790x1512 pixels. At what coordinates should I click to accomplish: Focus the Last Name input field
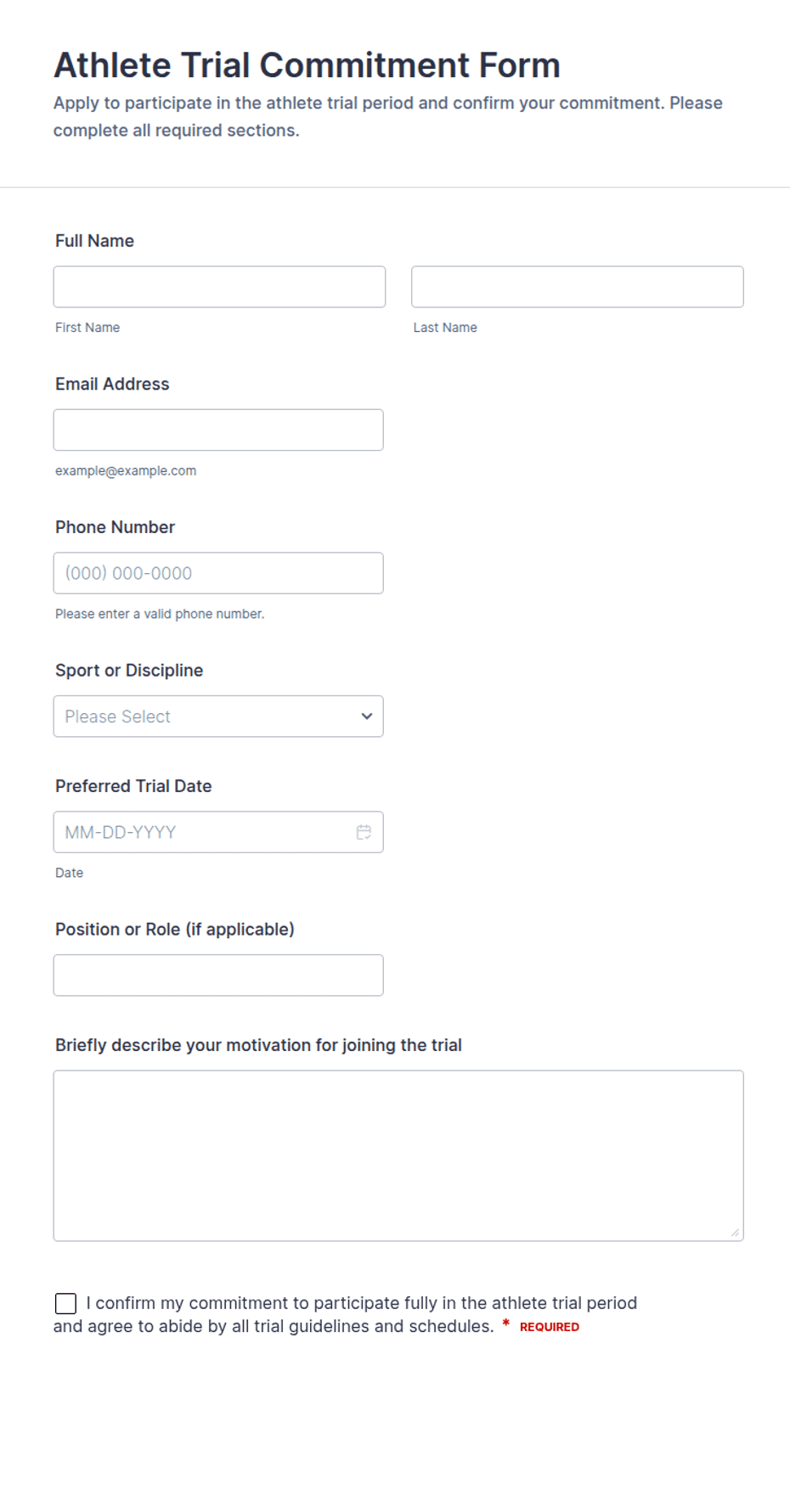pyautogui.click(x=578, y=287)
